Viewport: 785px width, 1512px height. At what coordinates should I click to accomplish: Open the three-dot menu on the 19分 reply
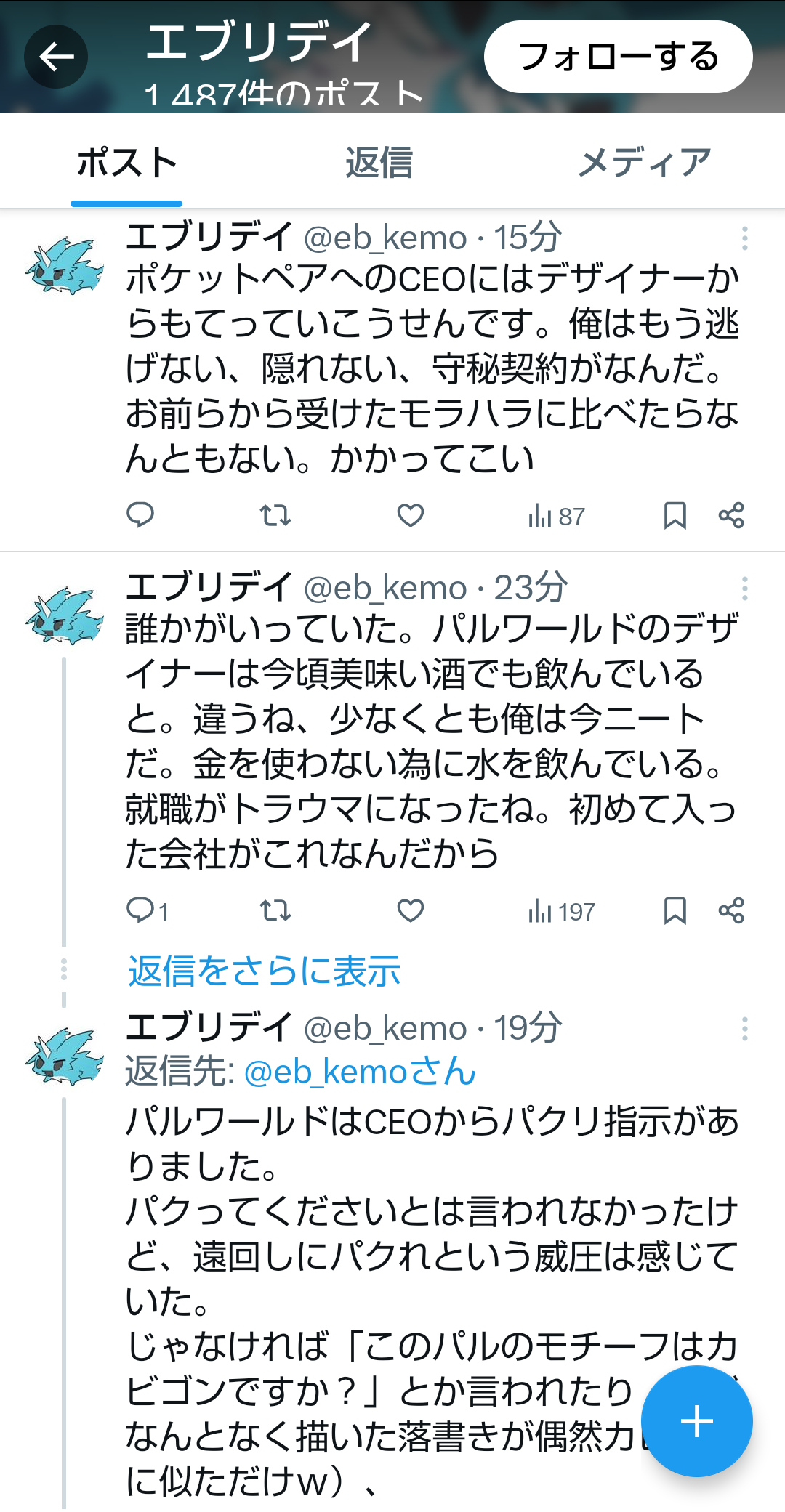745,1029
